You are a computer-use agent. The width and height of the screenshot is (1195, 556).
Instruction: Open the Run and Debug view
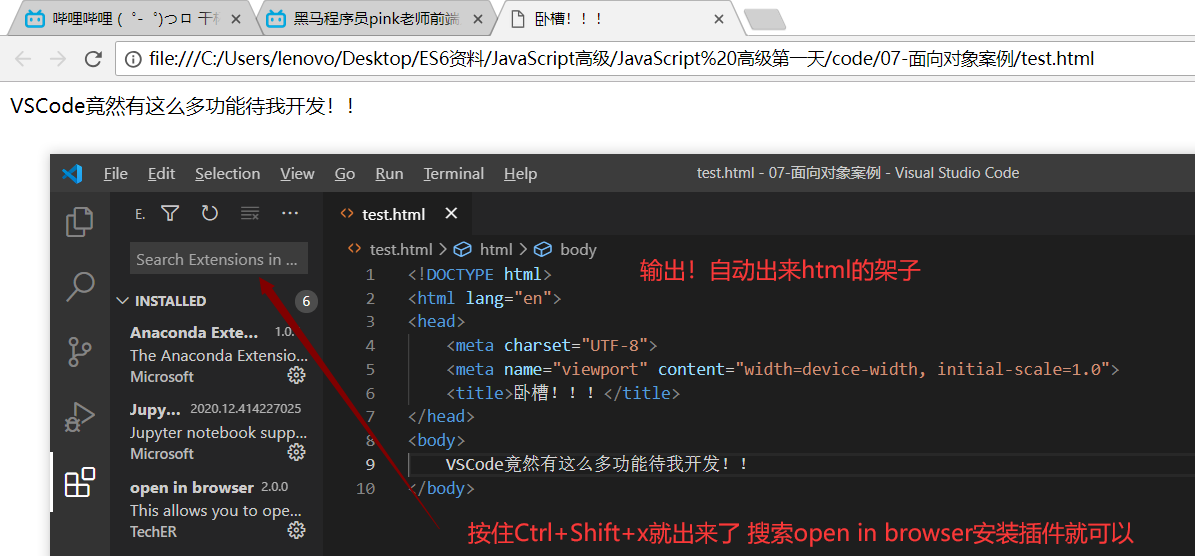click(79, 417)
